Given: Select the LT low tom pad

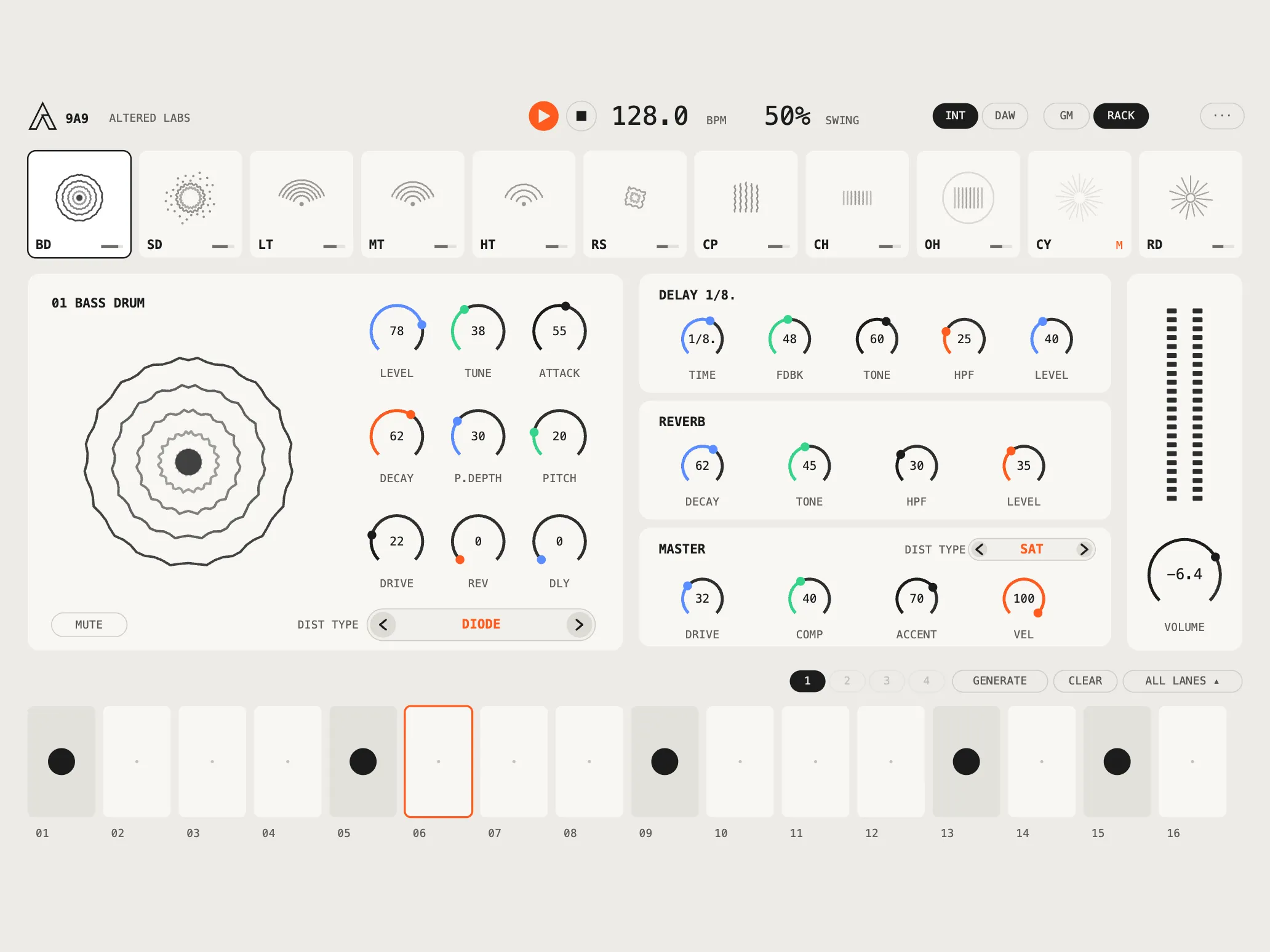Looking at the screenshot, I should tap(302, 204).
